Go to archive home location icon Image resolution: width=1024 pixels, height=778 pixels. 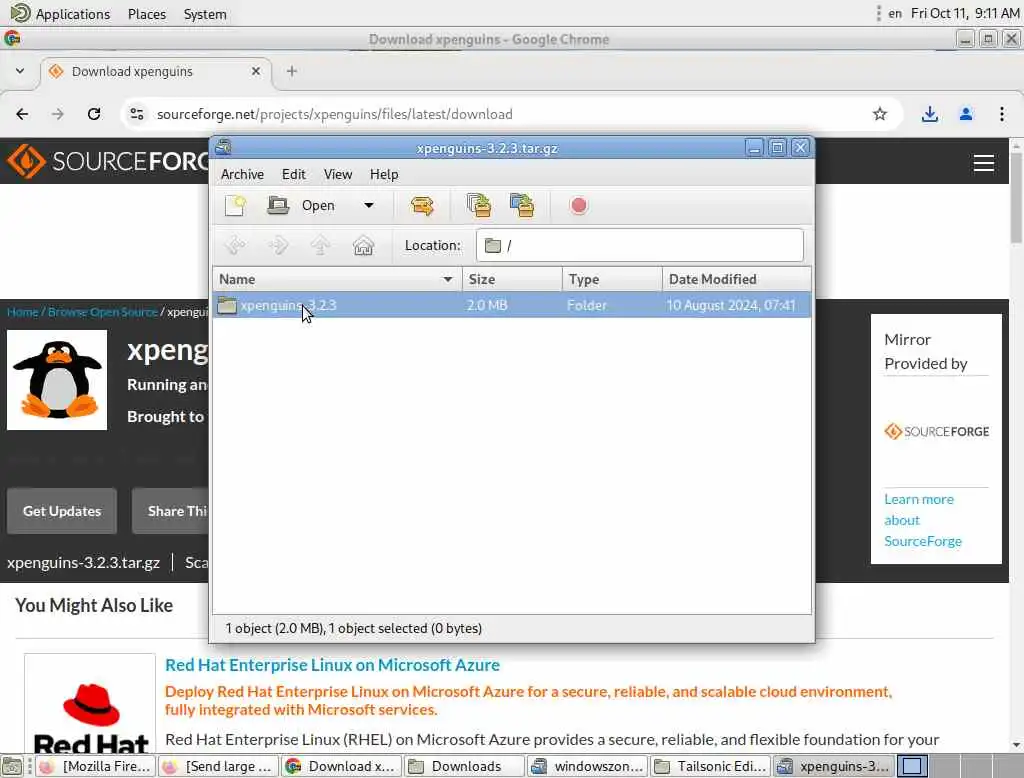tap(363, 246)
